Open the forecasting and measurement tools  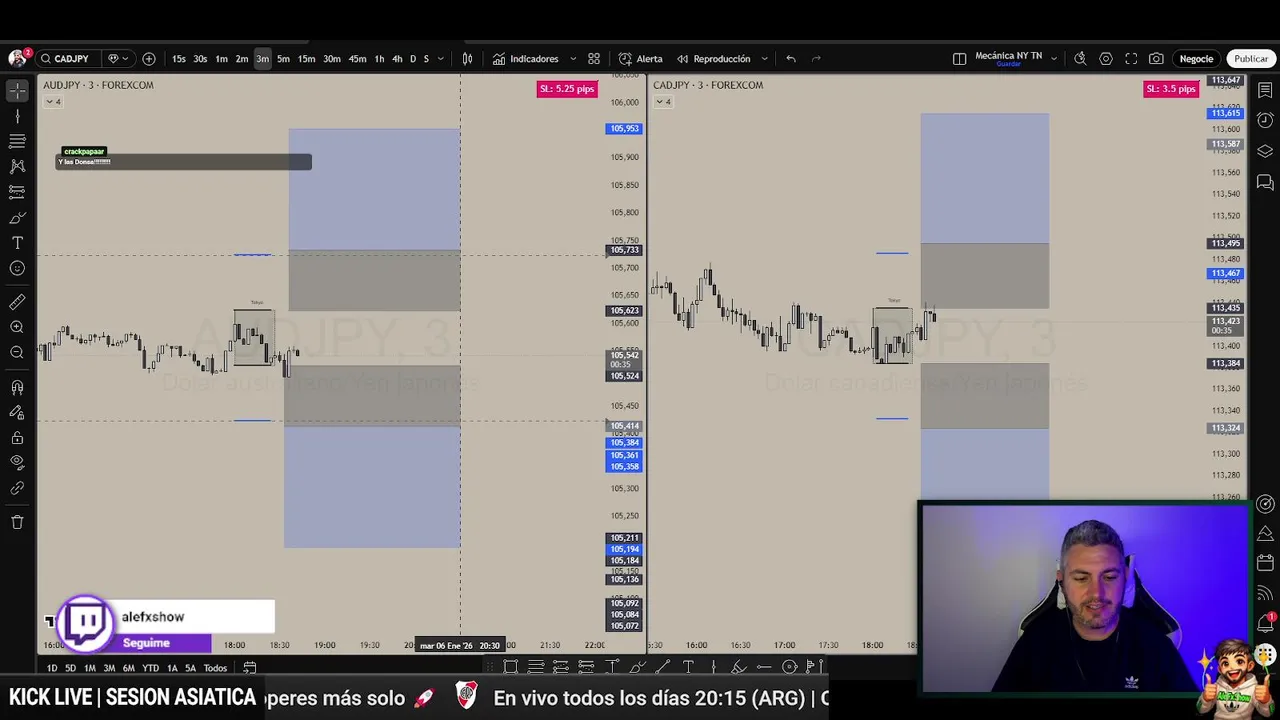[x=17, y=191]
